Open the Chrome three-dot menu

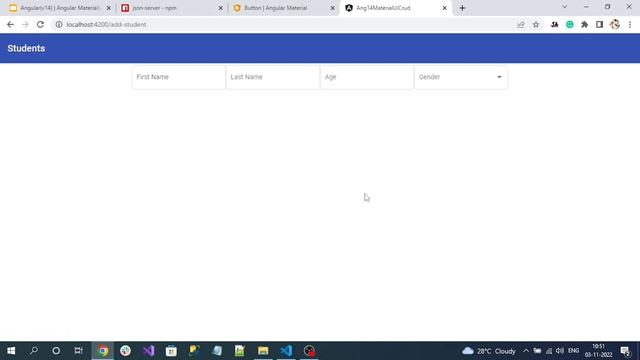point(630,24)
